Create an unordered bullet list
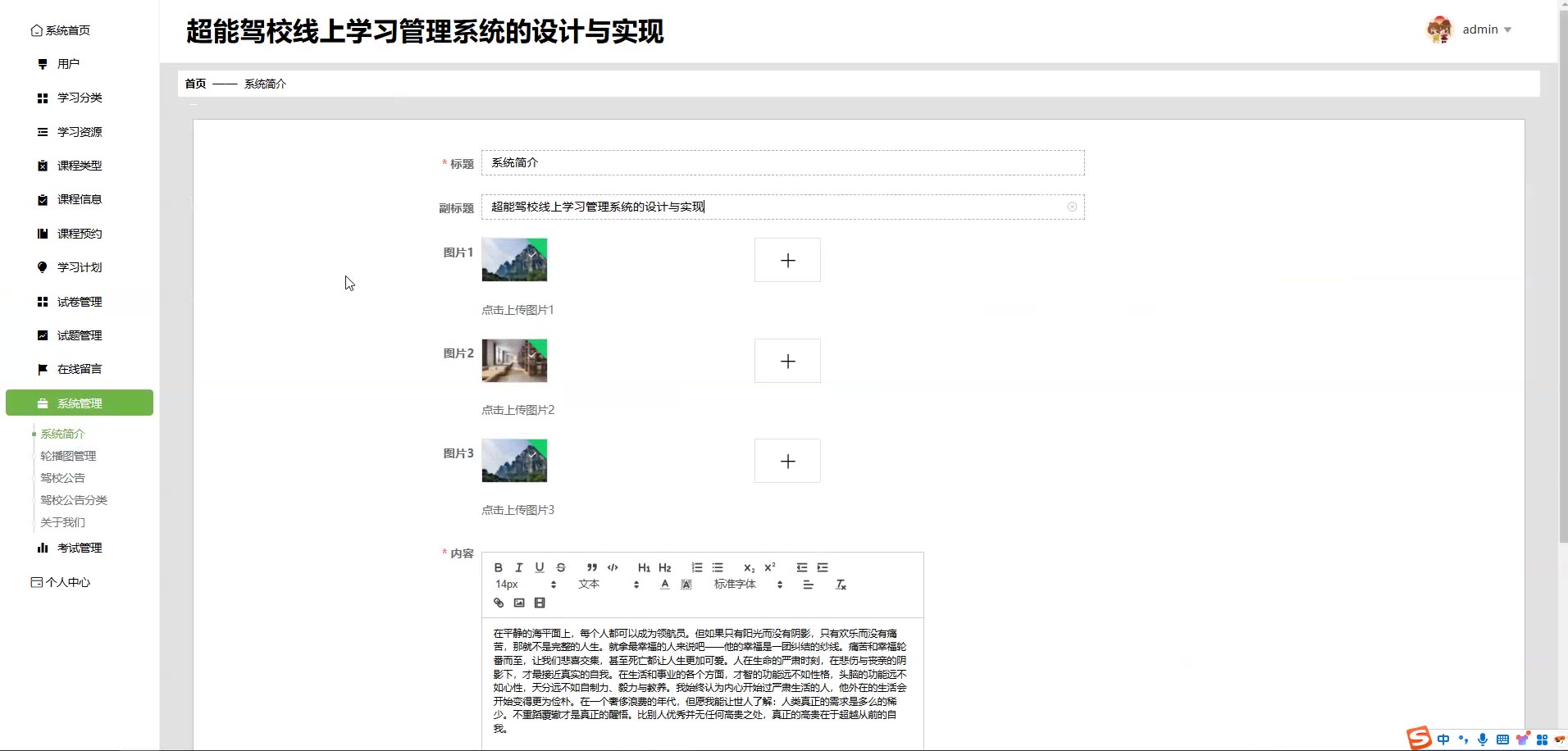Screen dimensions: 1568x751 718,567
